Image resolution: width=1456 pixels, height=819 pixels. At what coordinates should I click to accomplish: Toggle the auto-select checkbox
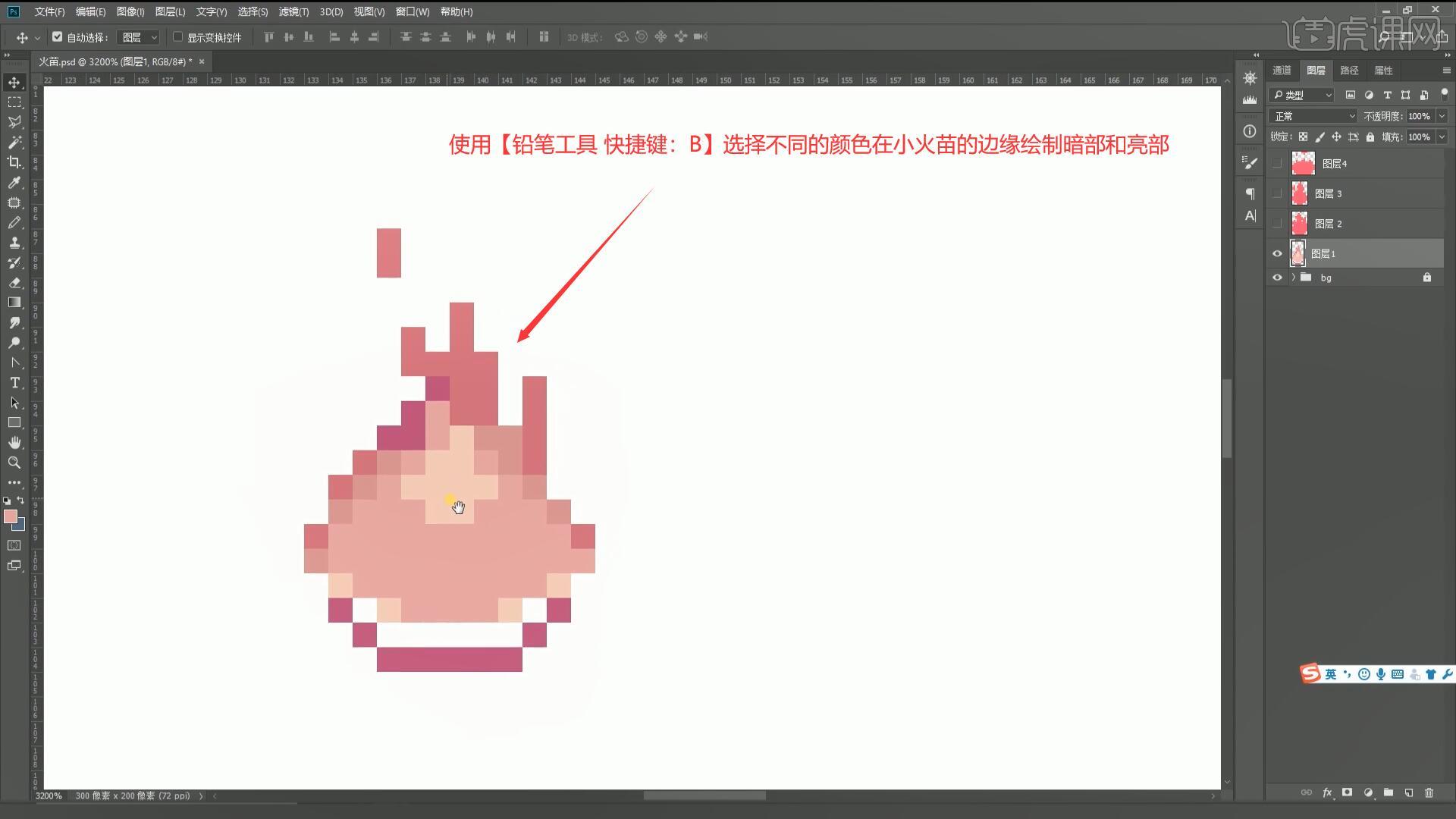point(58,36)
